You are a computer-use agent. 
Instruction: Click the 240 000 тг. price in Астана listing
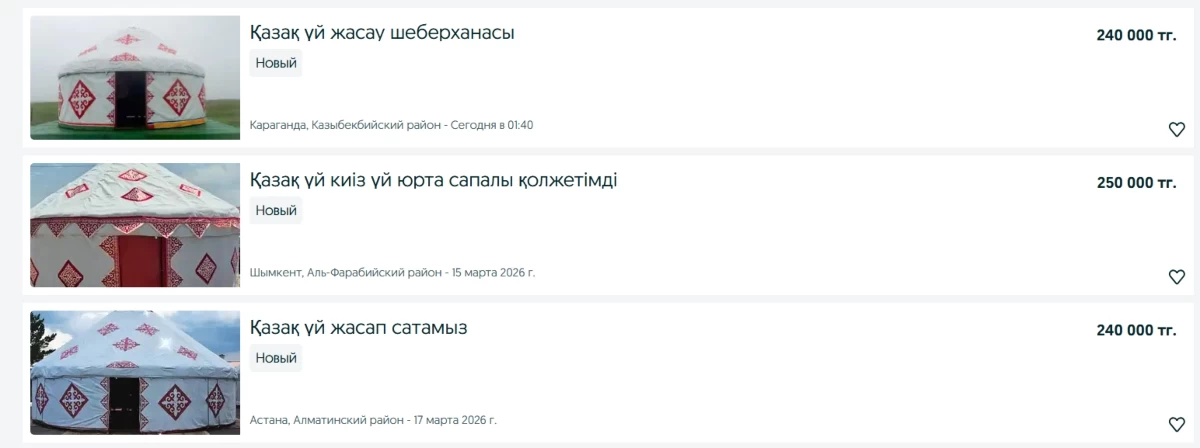[1136, 330]
